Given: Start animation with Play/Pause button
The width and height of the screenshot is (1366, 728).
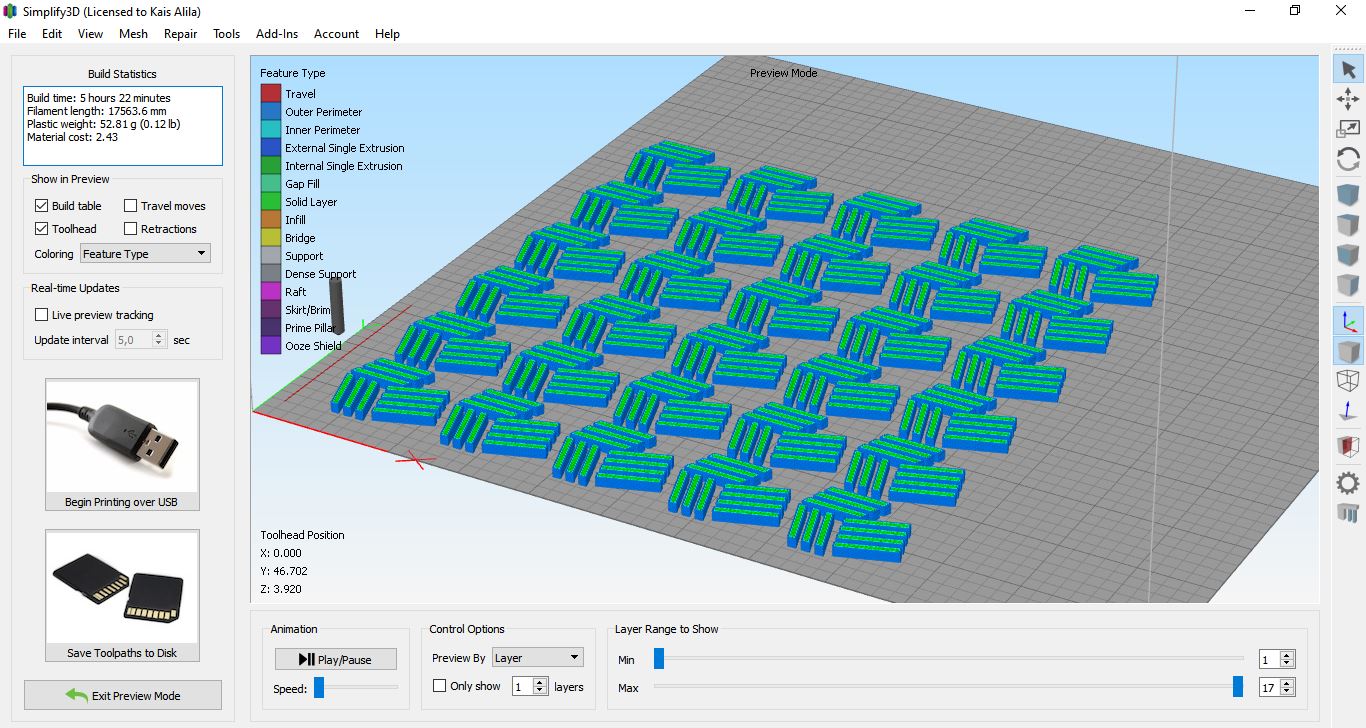Looking at the screenshot, I should (336, 659).
